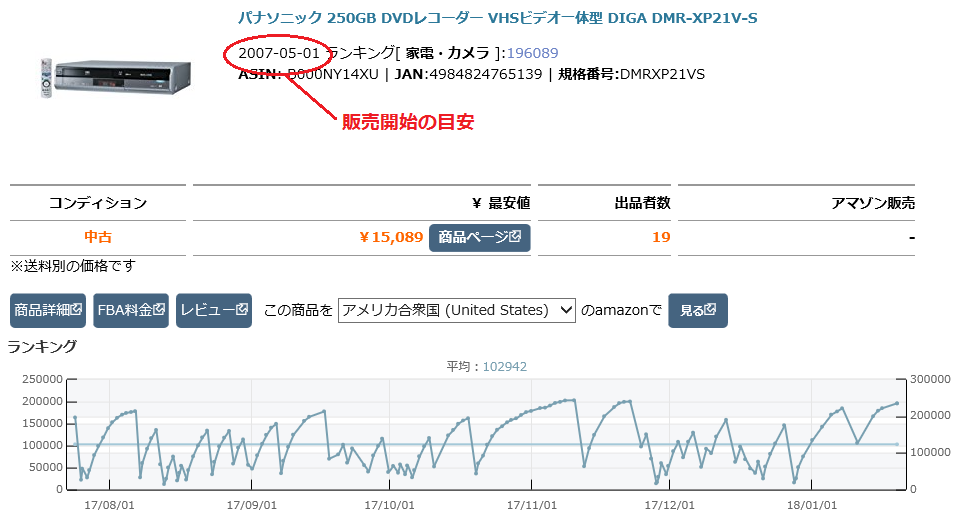Screen dimensions: 956x520
Task: Select the 中古 condition cell
Action: [x=98, y=237]
